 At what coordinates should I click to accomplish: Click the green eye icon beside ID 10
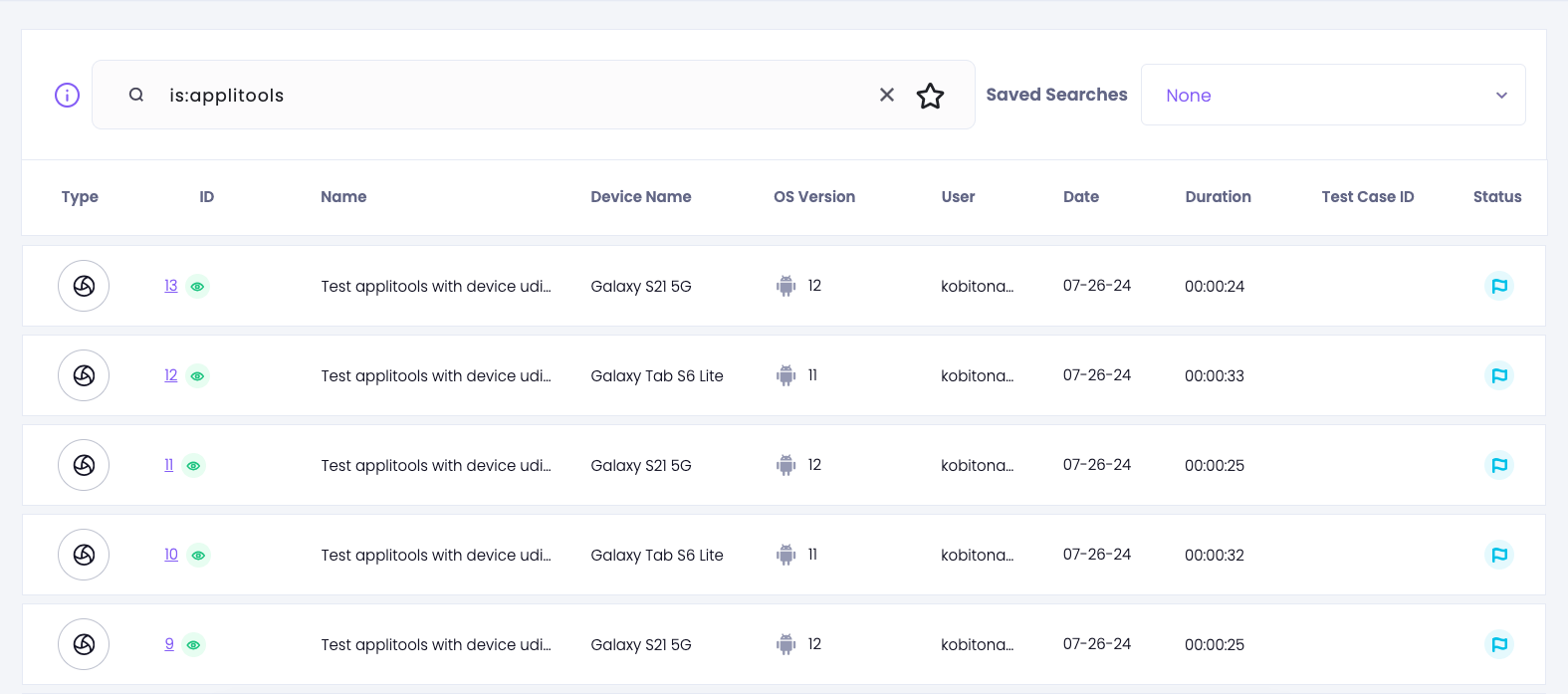pyautogui.click(x=199, y=556)
